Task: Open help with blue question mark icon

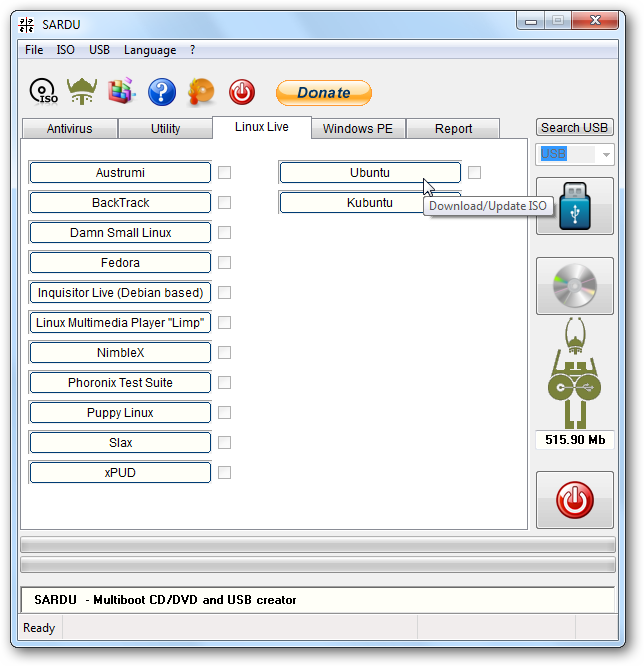Action: coord(161,92)
